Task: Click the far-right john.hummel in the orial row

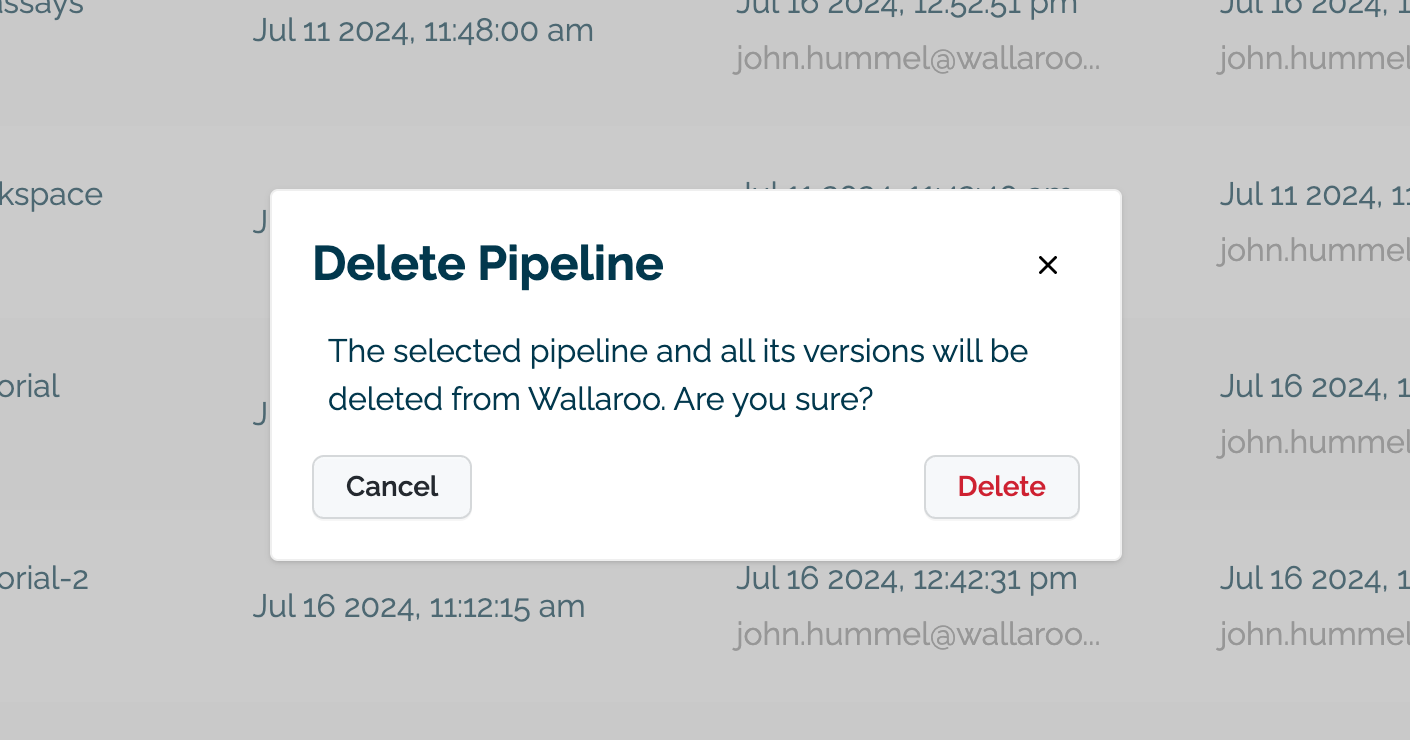Action: tap(1313, 442)
